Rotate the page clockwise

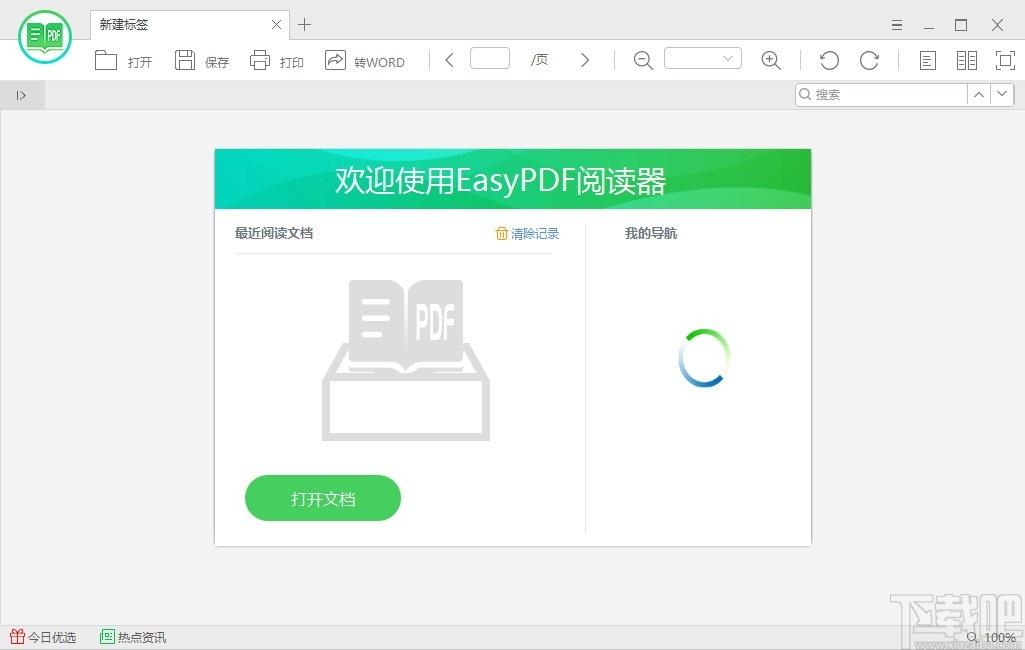click(869, 61)
